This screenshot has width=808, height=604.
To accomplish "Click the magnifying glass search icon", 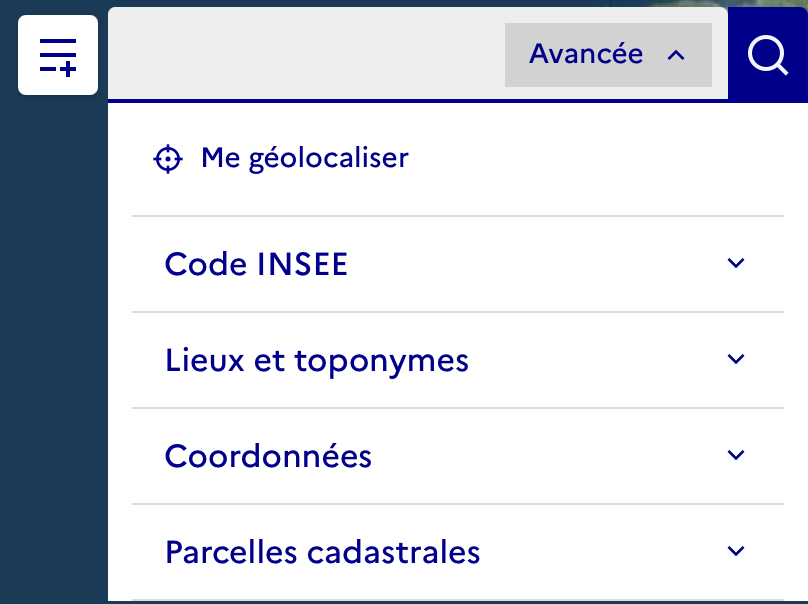I will pos(768,55).
